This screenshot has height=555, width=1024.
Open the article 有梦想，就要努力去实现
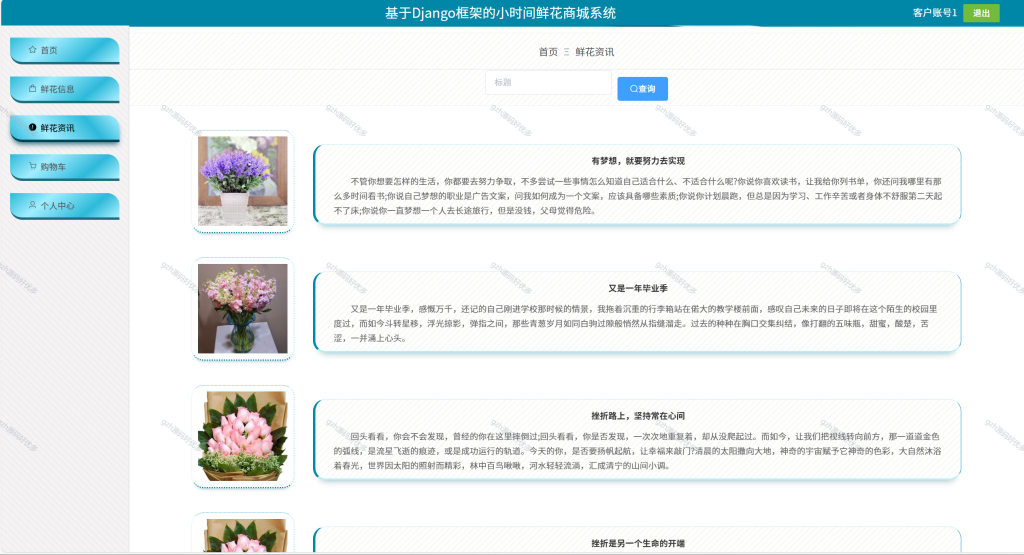click(637, 161)
